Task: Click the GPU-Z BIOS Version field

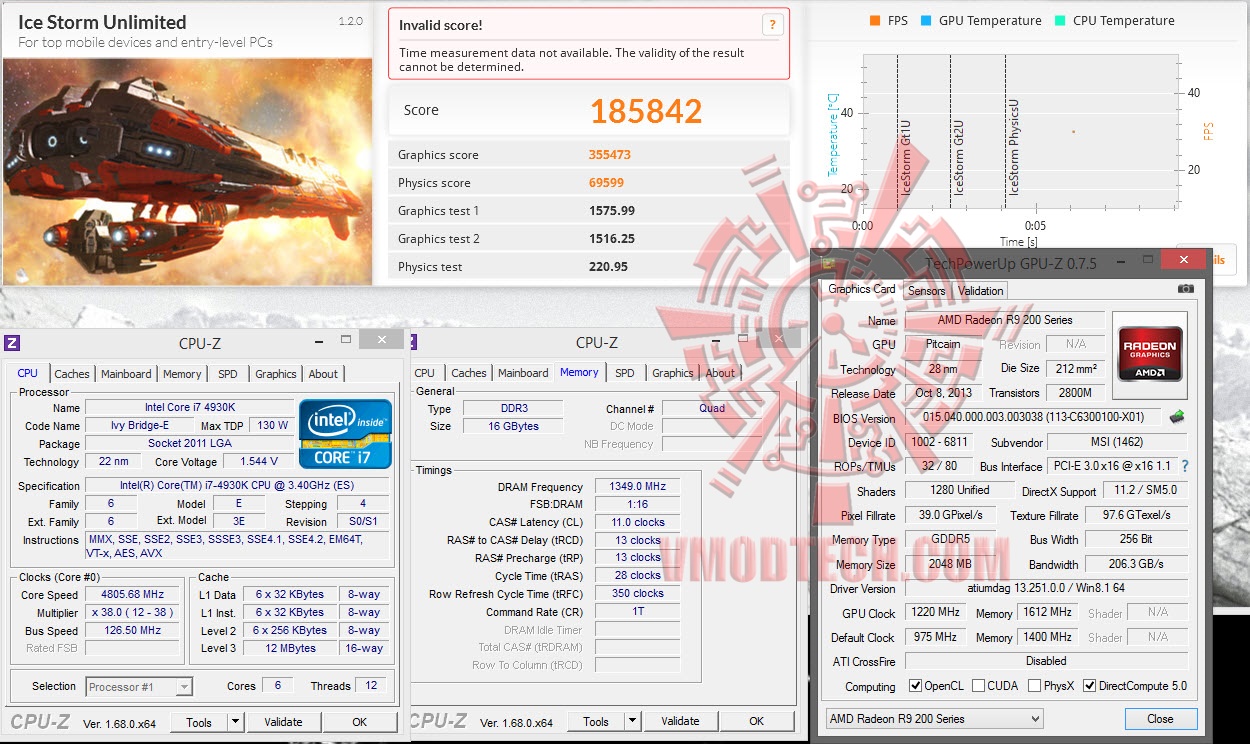Action: click(1034, 417)
